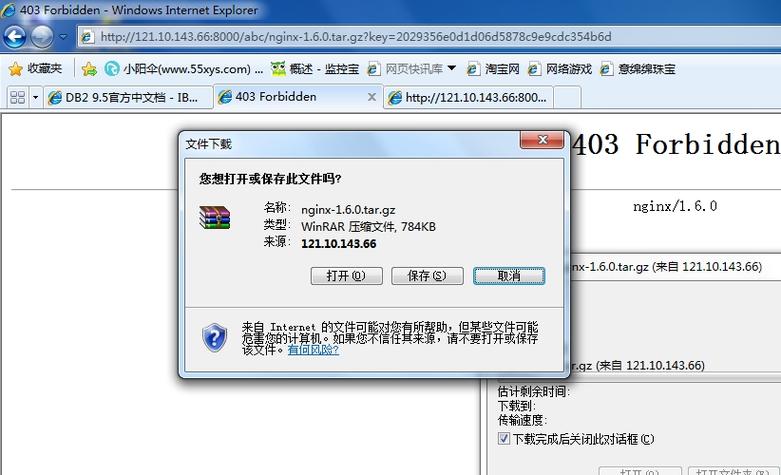Click the 传输速度 label in background dialog
781x475 pixels.
point(522,420)
